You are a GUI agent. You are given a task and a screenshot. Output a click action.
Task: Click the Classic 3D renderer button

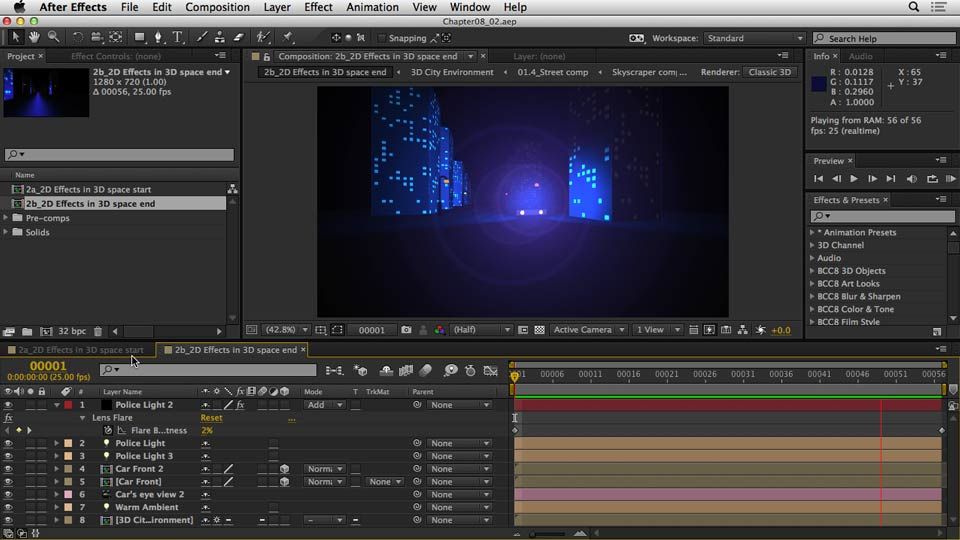point(770,72)
